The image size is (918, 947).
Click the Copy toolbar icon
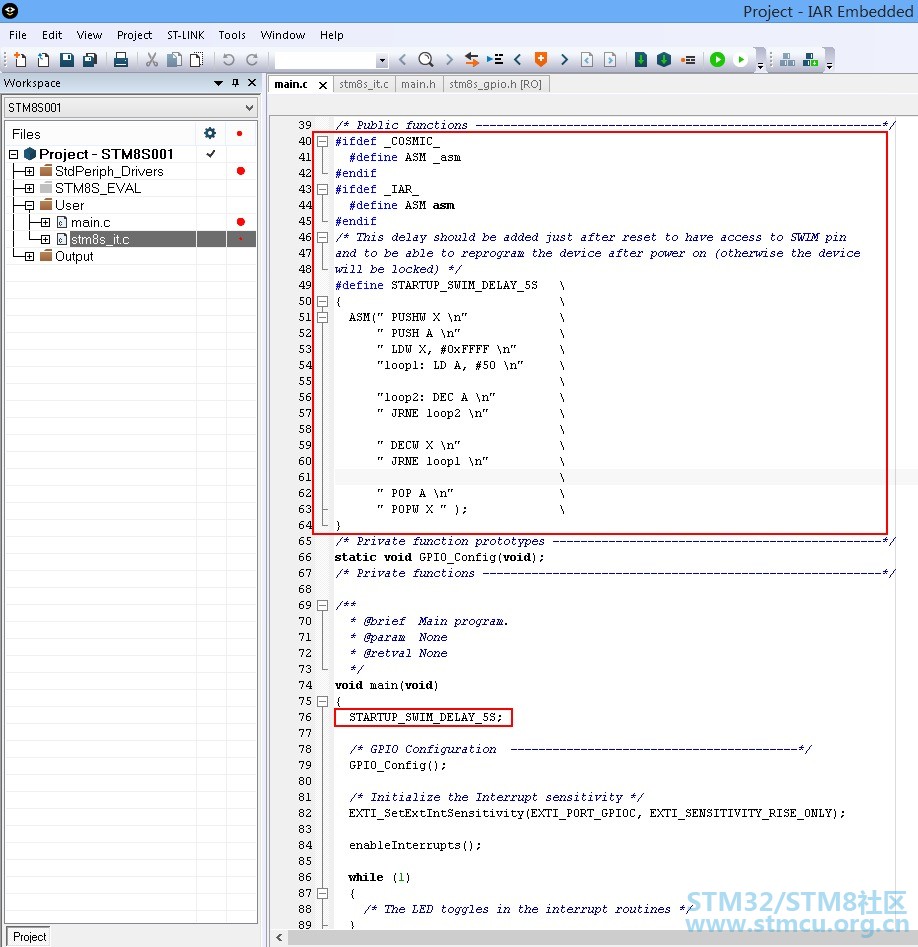[x=175, y=59]
